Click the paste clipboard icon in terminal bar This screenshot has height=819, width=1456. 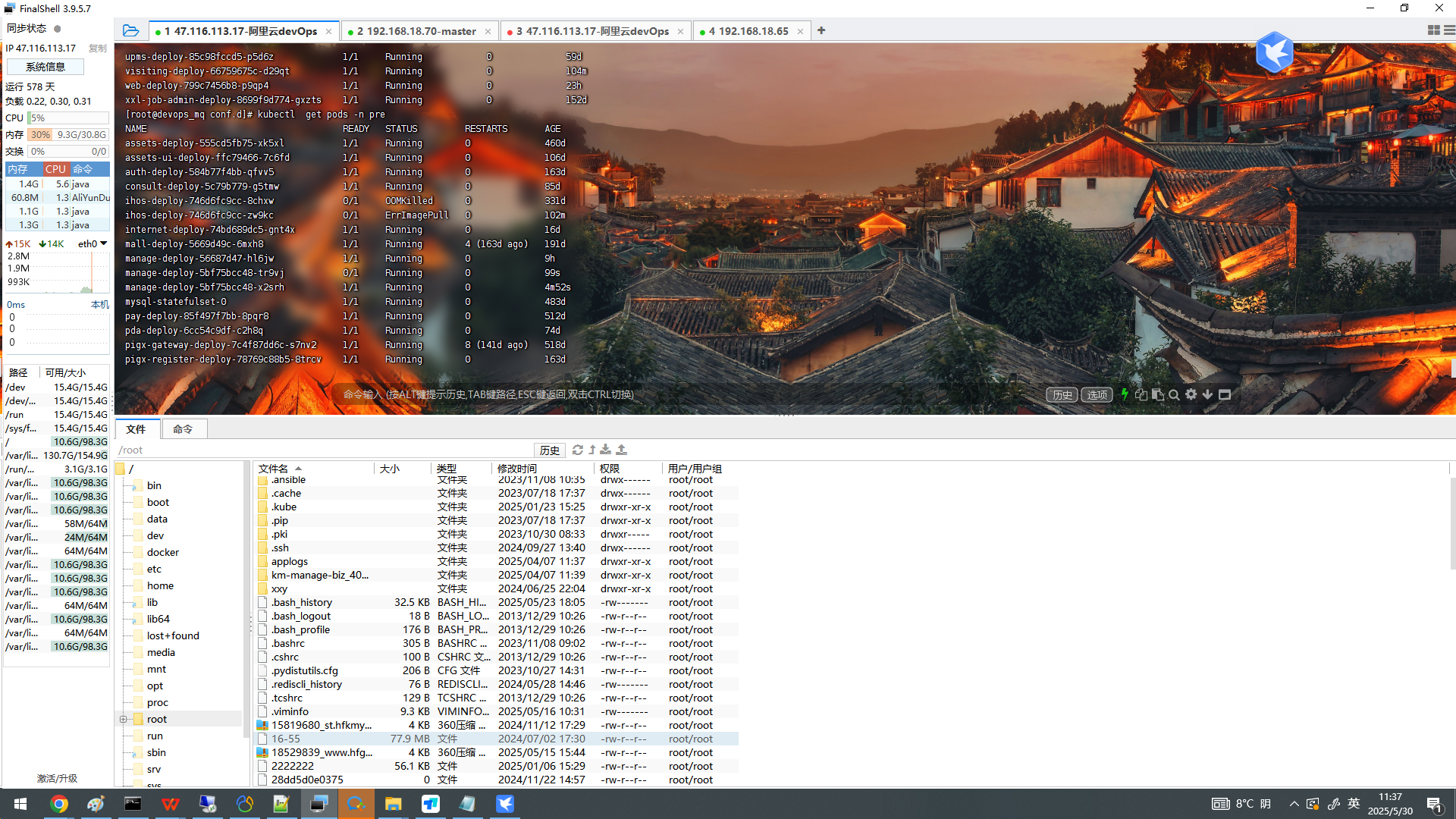click(1157, 394)
